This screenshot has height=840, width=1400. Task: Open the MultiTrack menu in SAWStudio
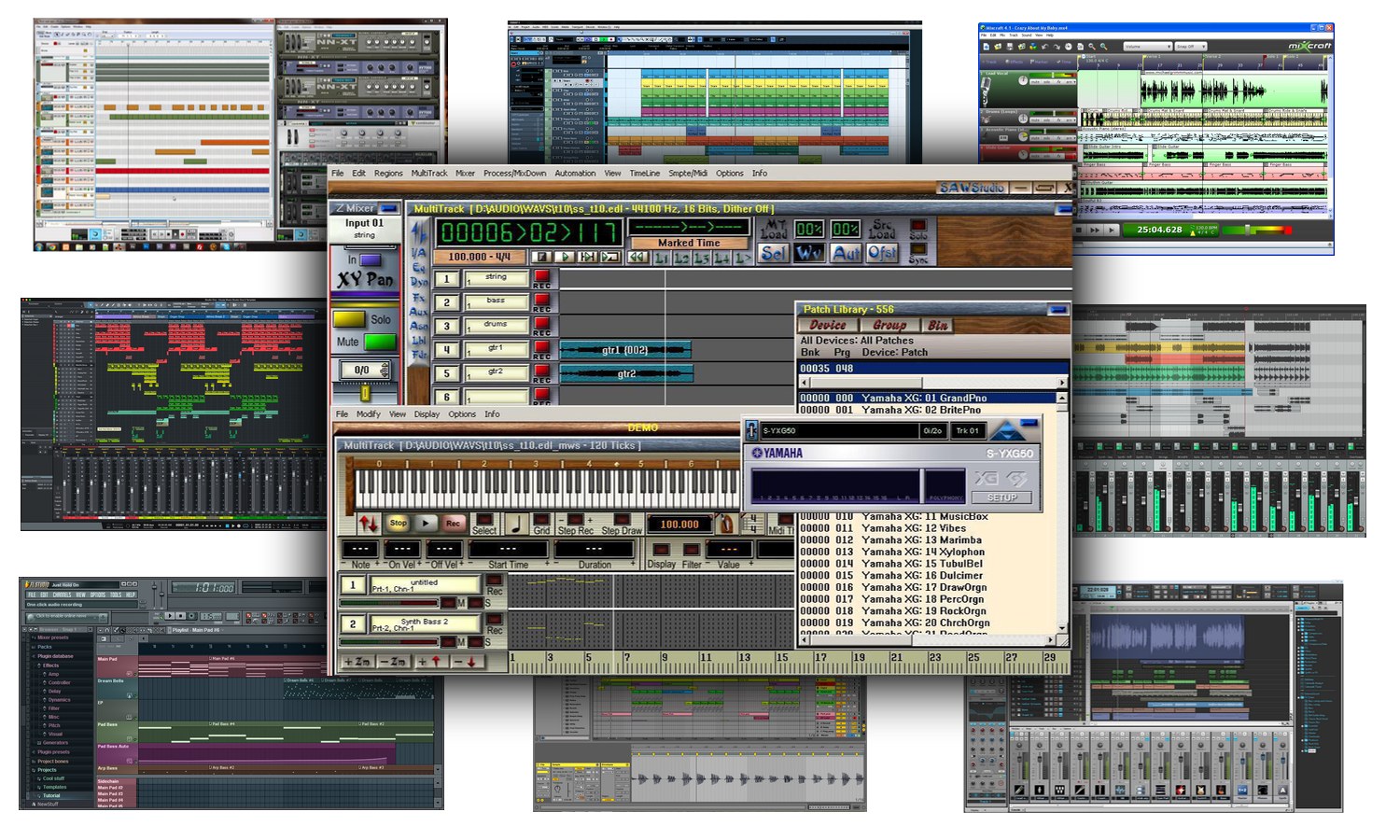click(429, 173)
